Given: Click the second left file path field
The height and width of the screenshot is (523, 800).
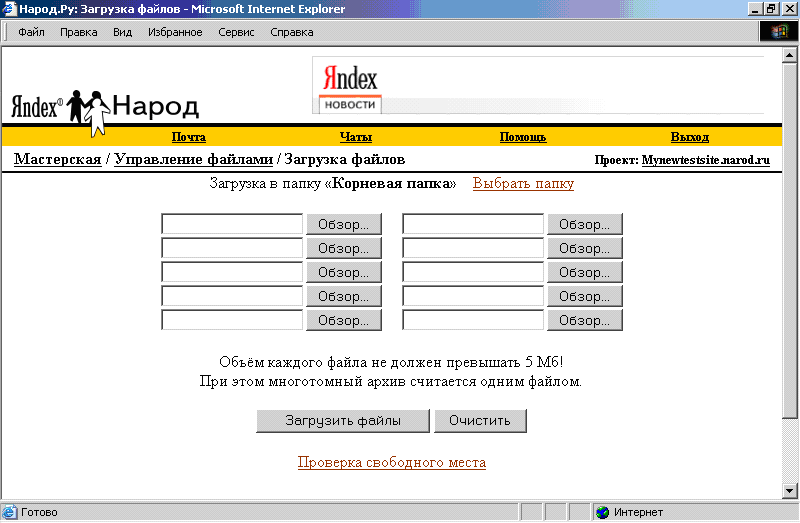Looking at the screenshot, I should coord(232,248).
